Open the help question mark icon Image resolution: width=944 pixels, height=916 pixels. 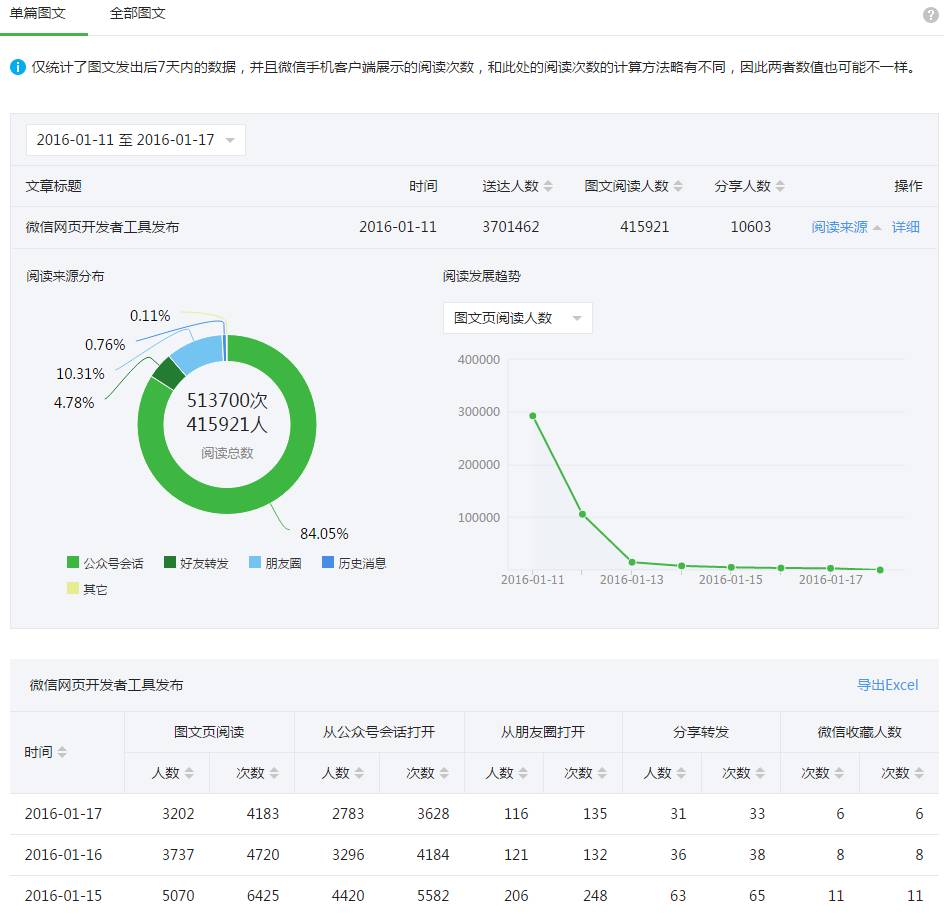931,15
